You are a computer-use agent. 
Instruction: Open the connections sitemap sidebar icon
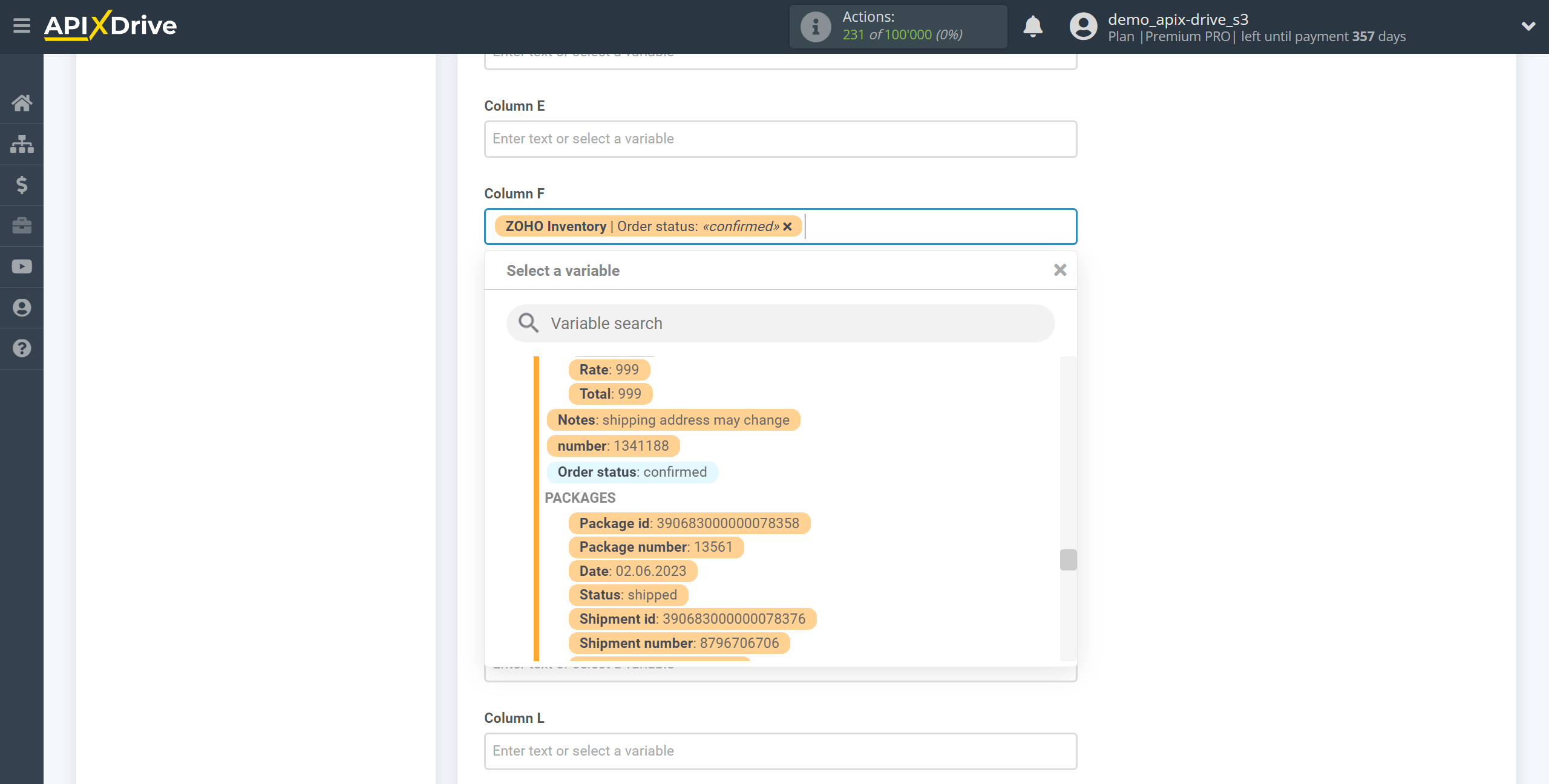tap(22, 144)
